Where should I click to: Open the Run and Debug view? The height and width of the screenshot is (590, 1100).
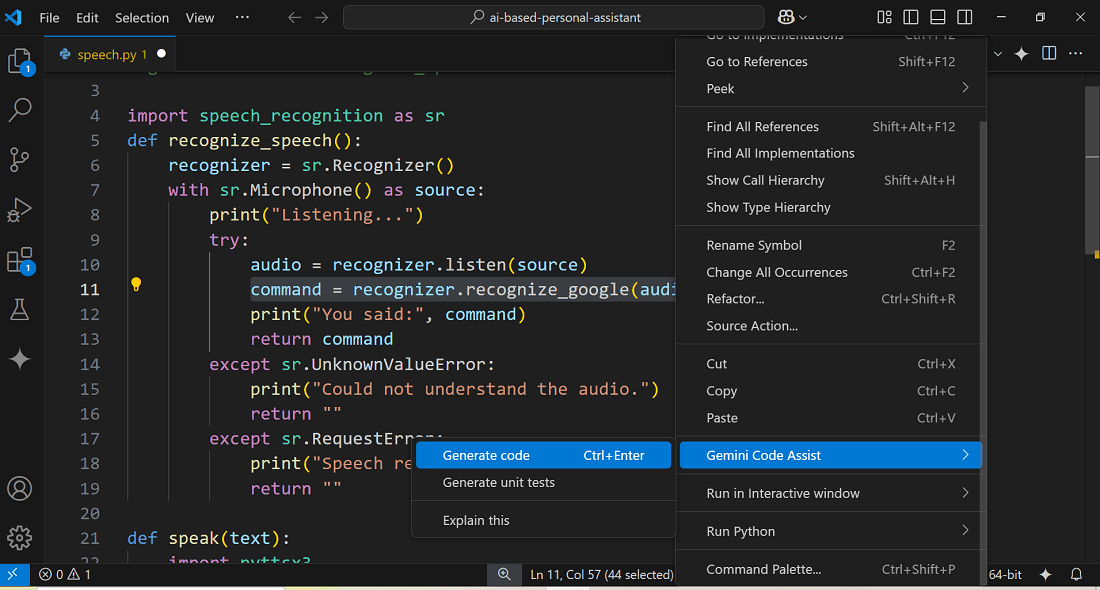[20, 210]
